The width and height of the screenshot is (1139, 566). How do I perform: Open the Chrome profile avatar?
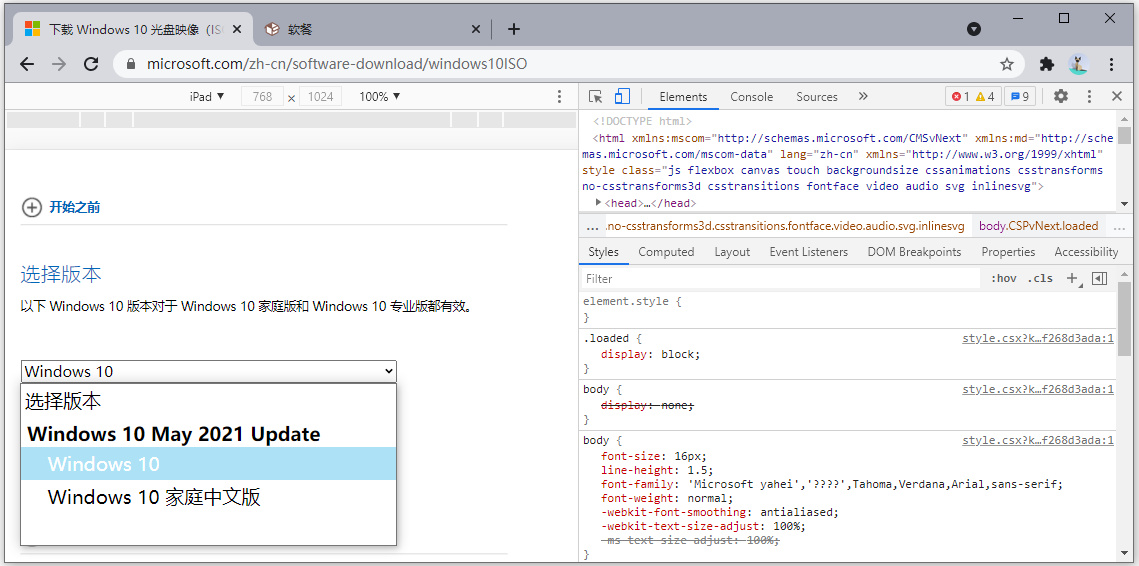coord(1079,64)
